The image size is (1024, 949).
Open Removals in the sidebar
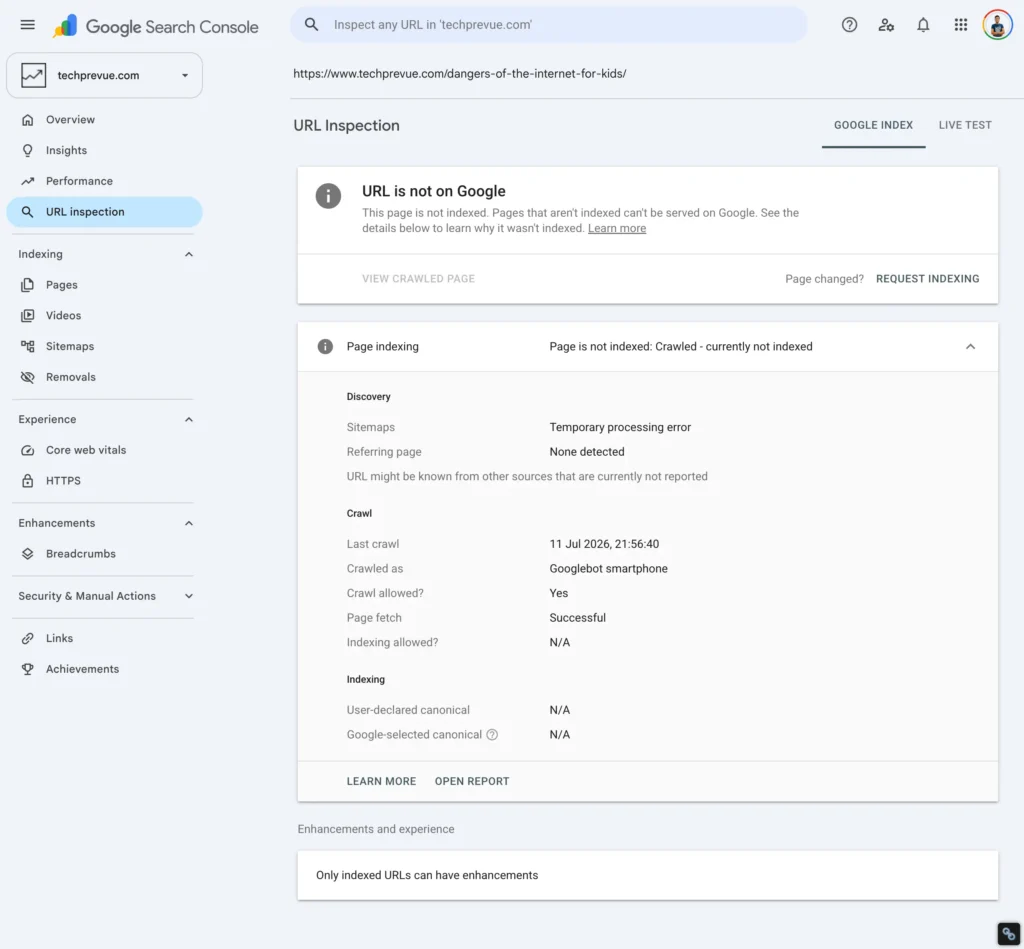click(x=71, y=377)
